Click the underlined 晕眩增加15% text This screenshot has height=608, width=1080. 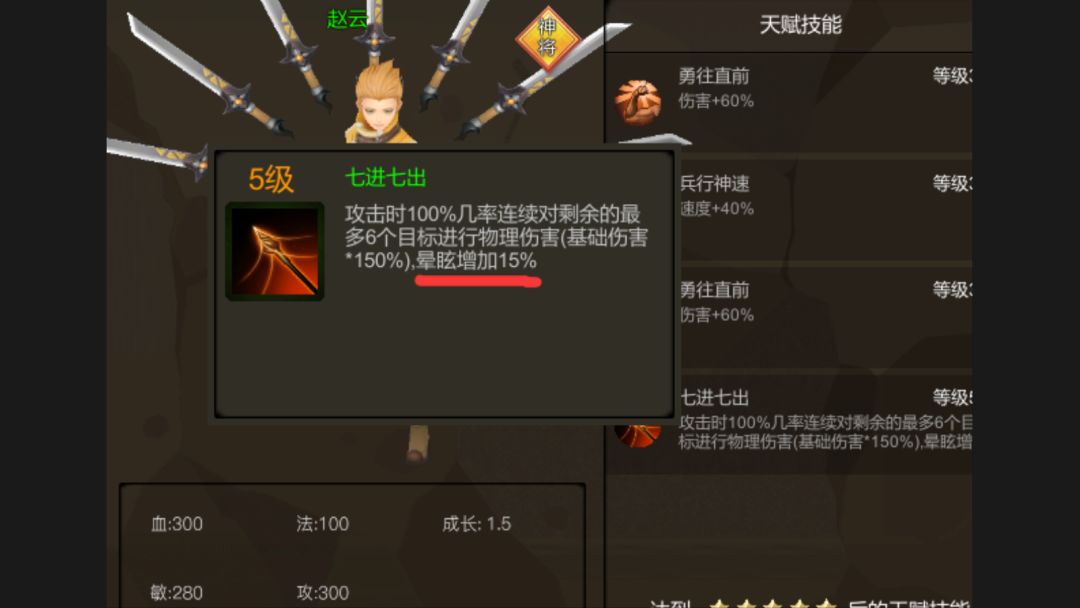[x=477, y=261]
